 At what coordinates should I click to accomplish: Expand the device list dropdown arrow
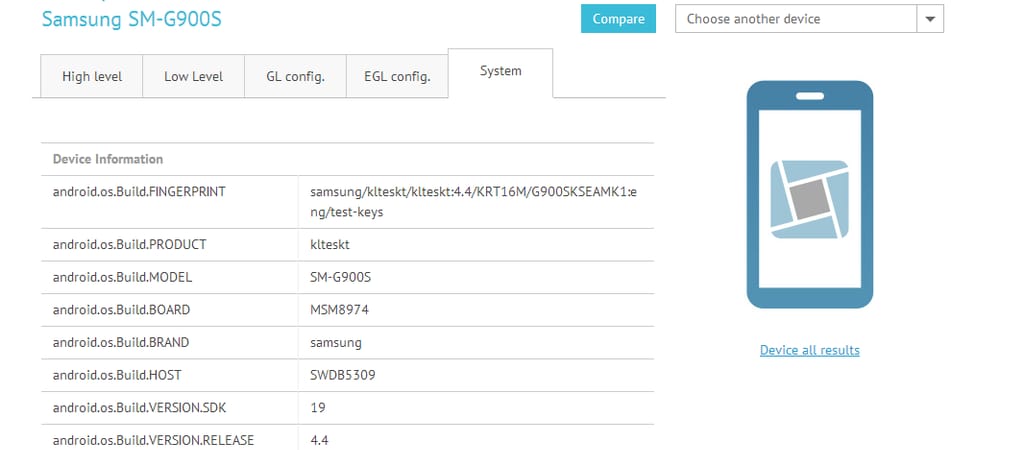pos(930,19)
